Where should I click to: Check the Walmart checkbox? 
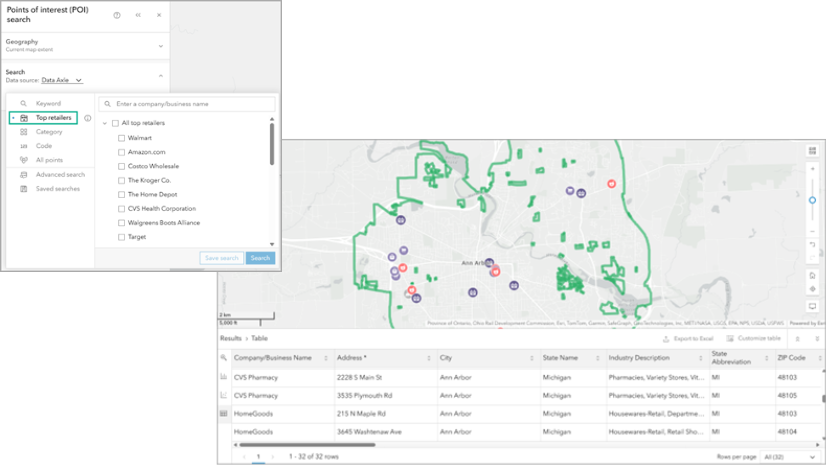point(122,138)
